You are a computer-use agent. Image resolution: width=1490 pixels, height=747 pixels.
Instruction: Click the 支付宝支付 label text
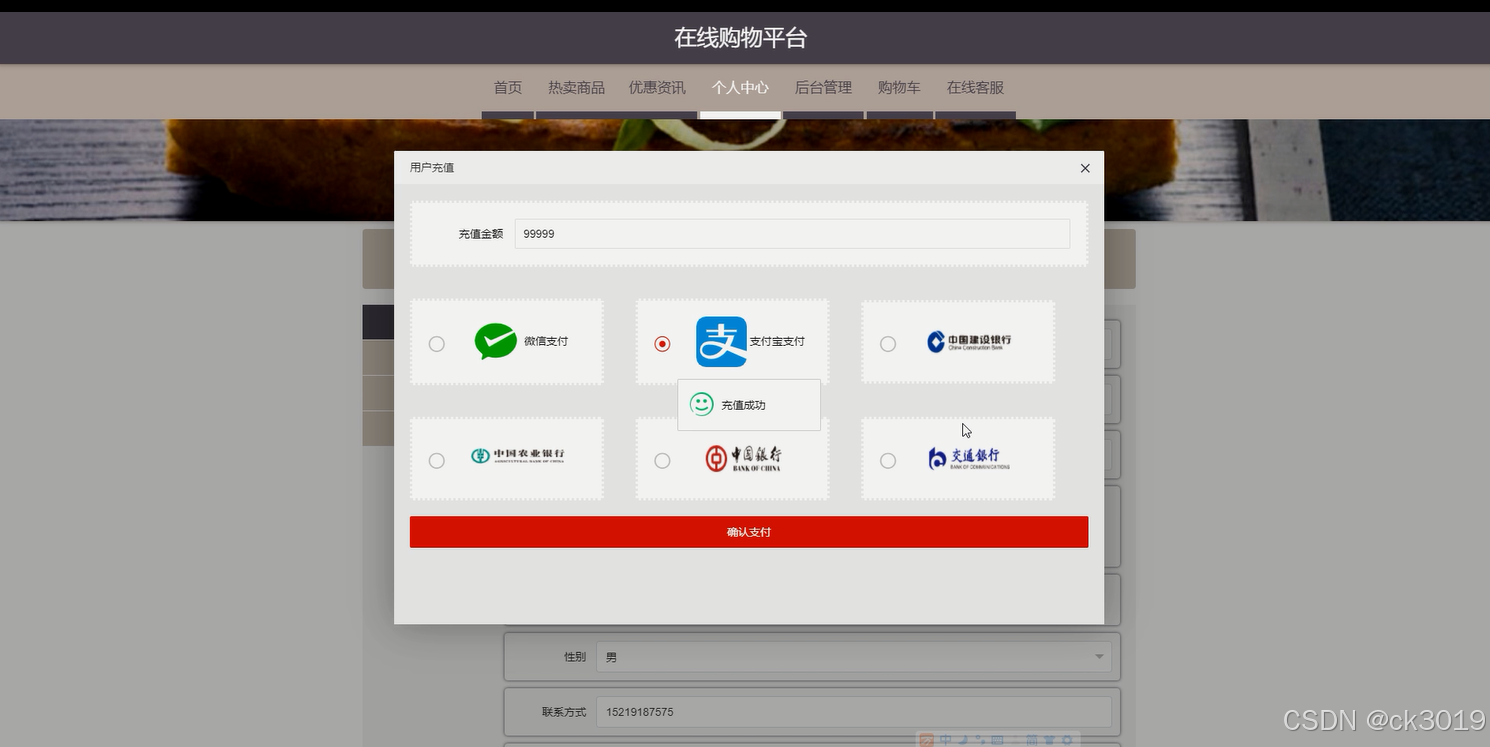pos(777,341)
